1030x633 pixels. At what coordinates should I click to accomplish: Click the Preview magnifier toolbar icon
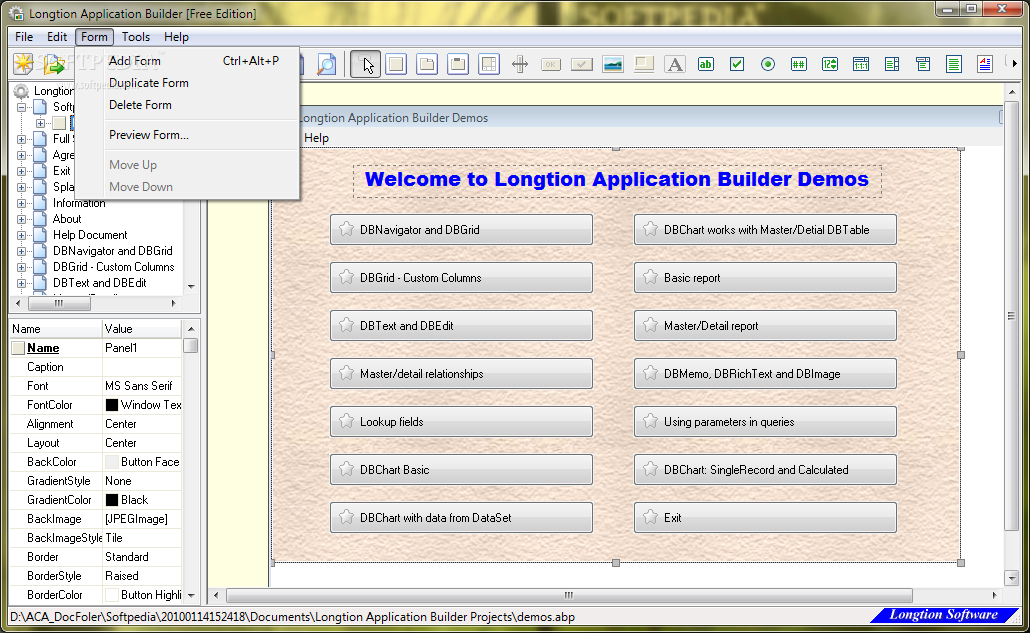coord(326,64)
